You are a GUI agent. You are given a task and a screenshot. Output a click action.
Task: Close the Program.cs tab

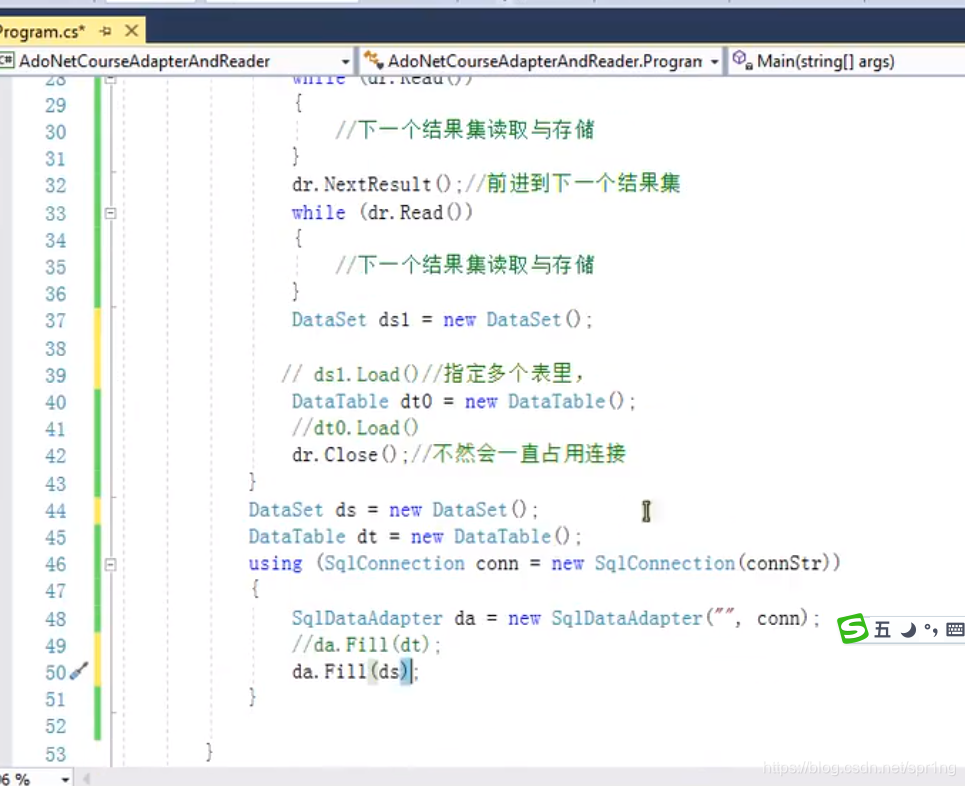coord(131,30)
